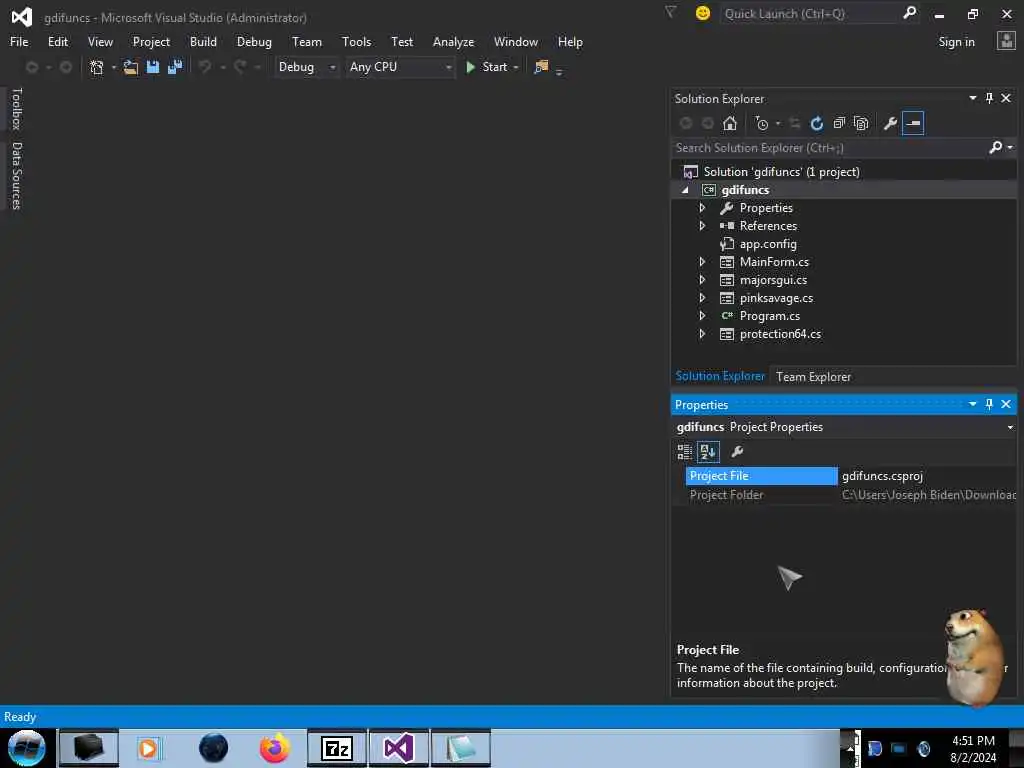
Task: Click the Collapse All icon in Solution Explorer
Action: coord(839,123)
